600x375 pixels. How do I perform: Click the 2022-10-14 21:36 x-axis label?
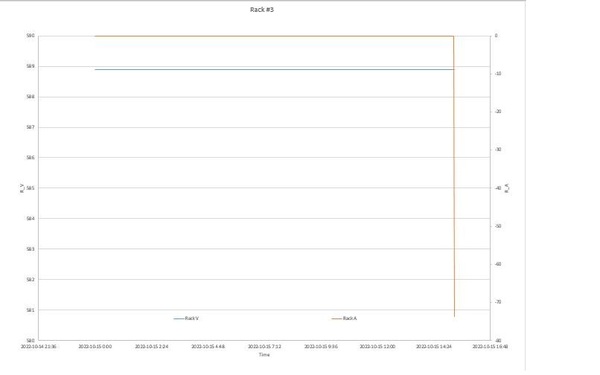(38, 347)
